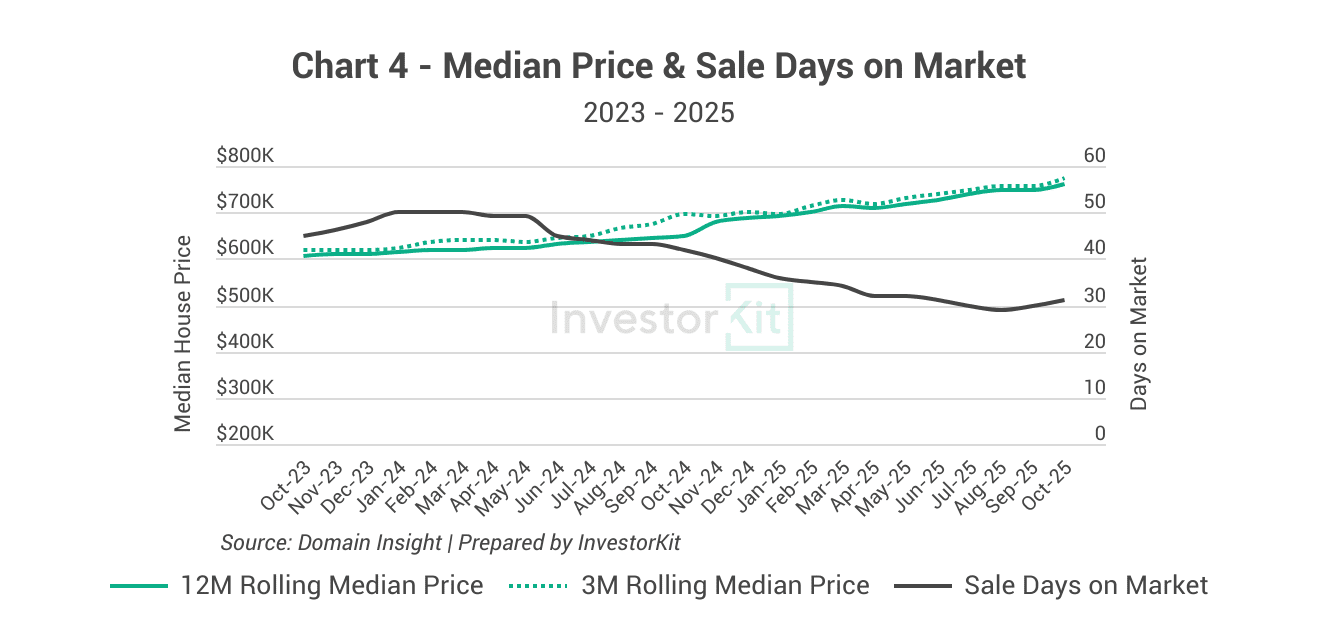The width and height of the screenshot is (1320, 640).
Task: Select the 'Median House Price' axis title
Action: (183, 333)
